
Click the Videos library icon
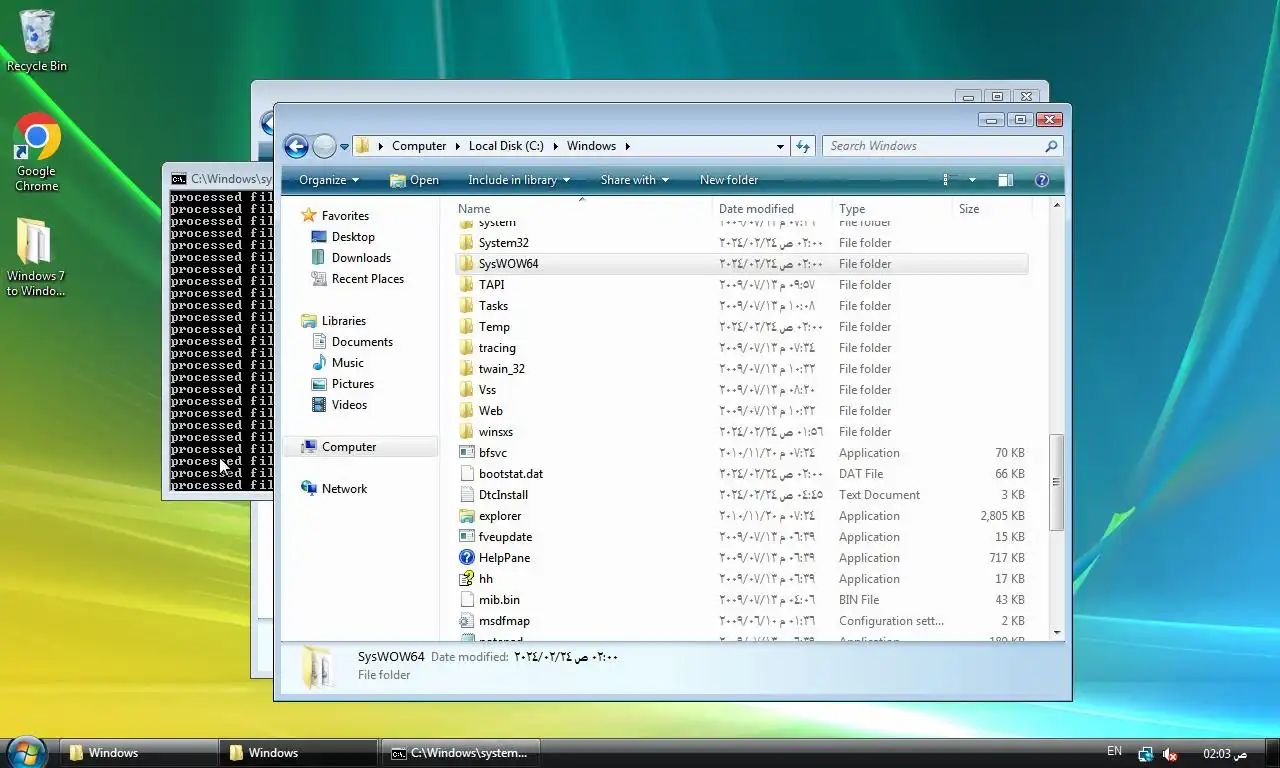[x=319, y=405]
